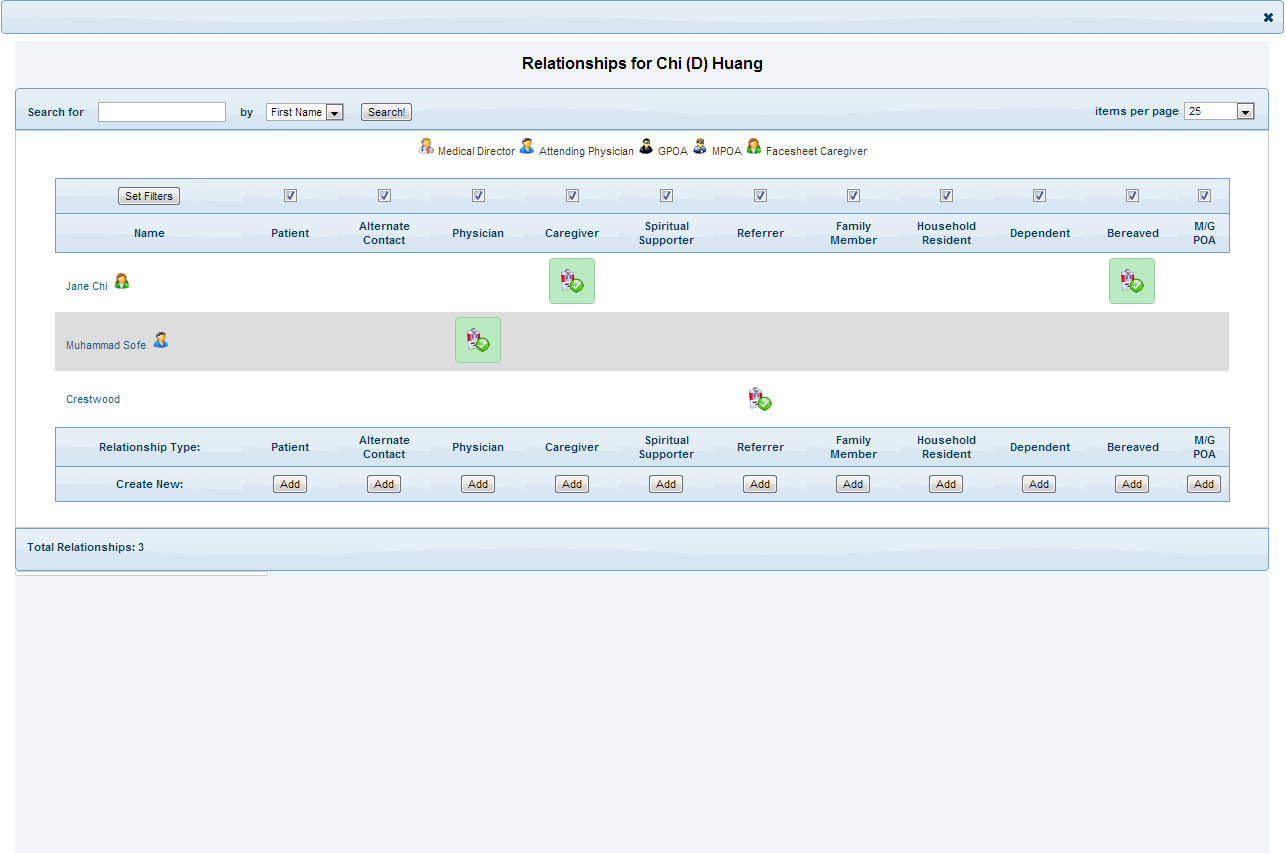This screenshot has height=853, width=1285.
Task: Click the Facesheet Caregiver icon beside Jane Chi
Action: (122, 282)
